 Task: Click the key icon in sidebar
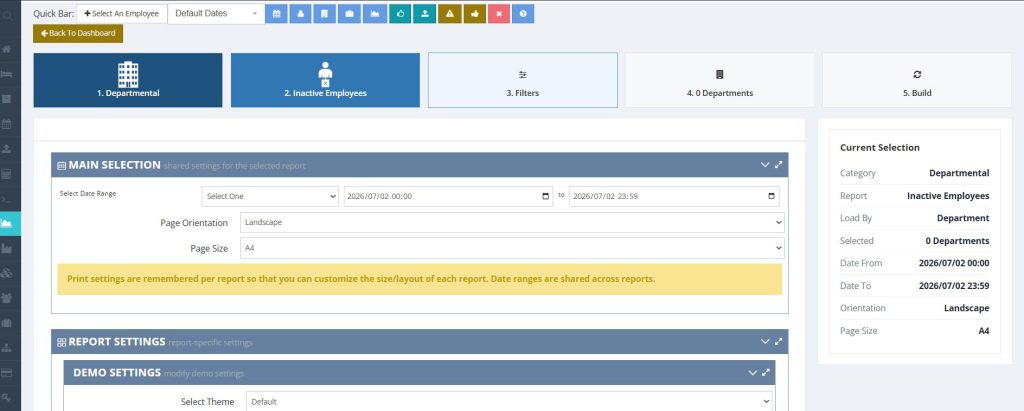click(x=7, y=397)
